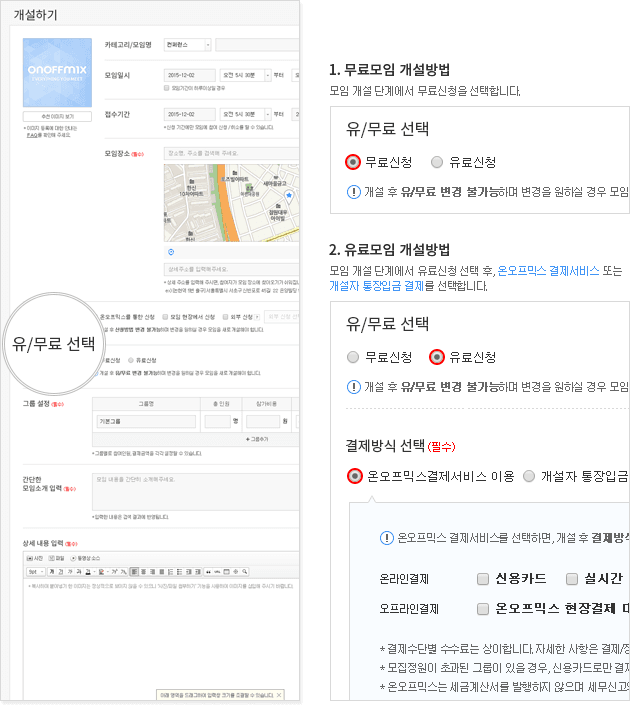This screenshot has height=705, width=630.
Task: Click the increase indent icon in editor
Action: 197,572
